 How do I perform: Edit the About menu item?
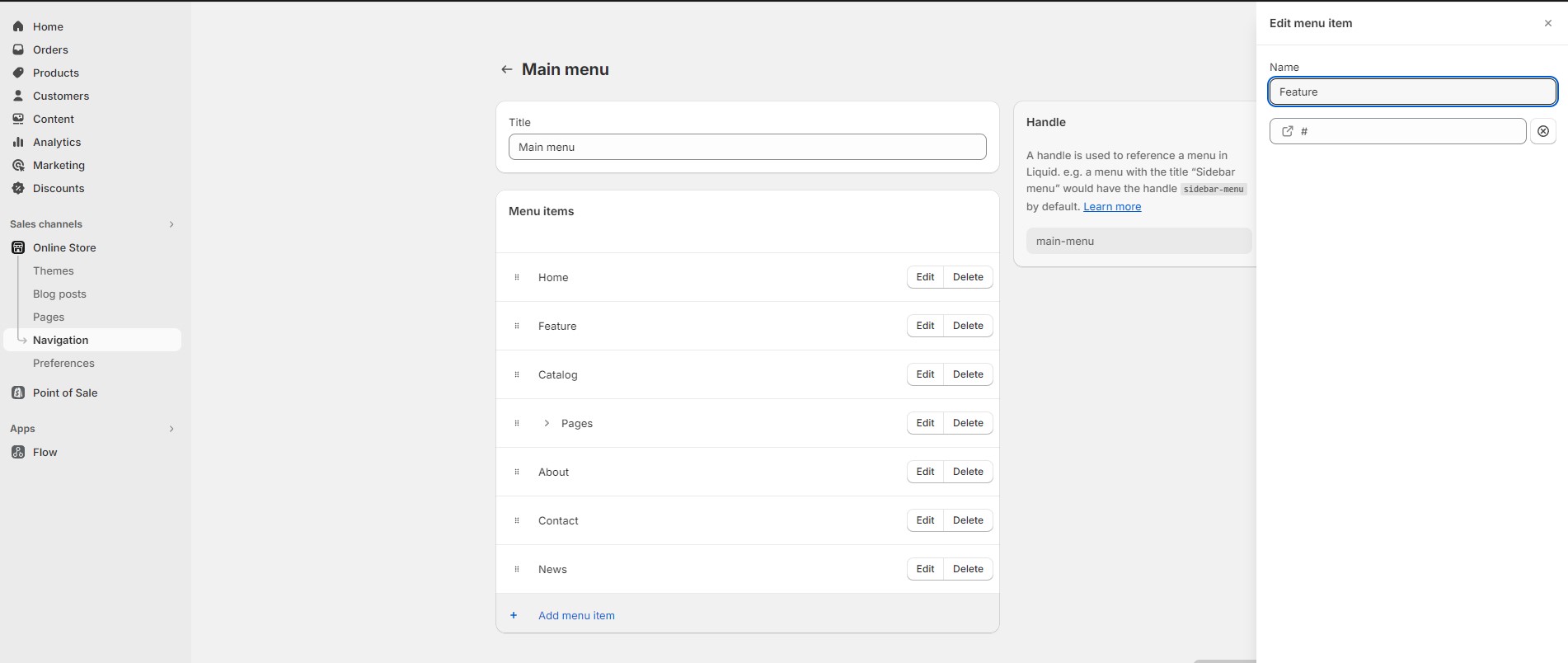pos(925,472)
